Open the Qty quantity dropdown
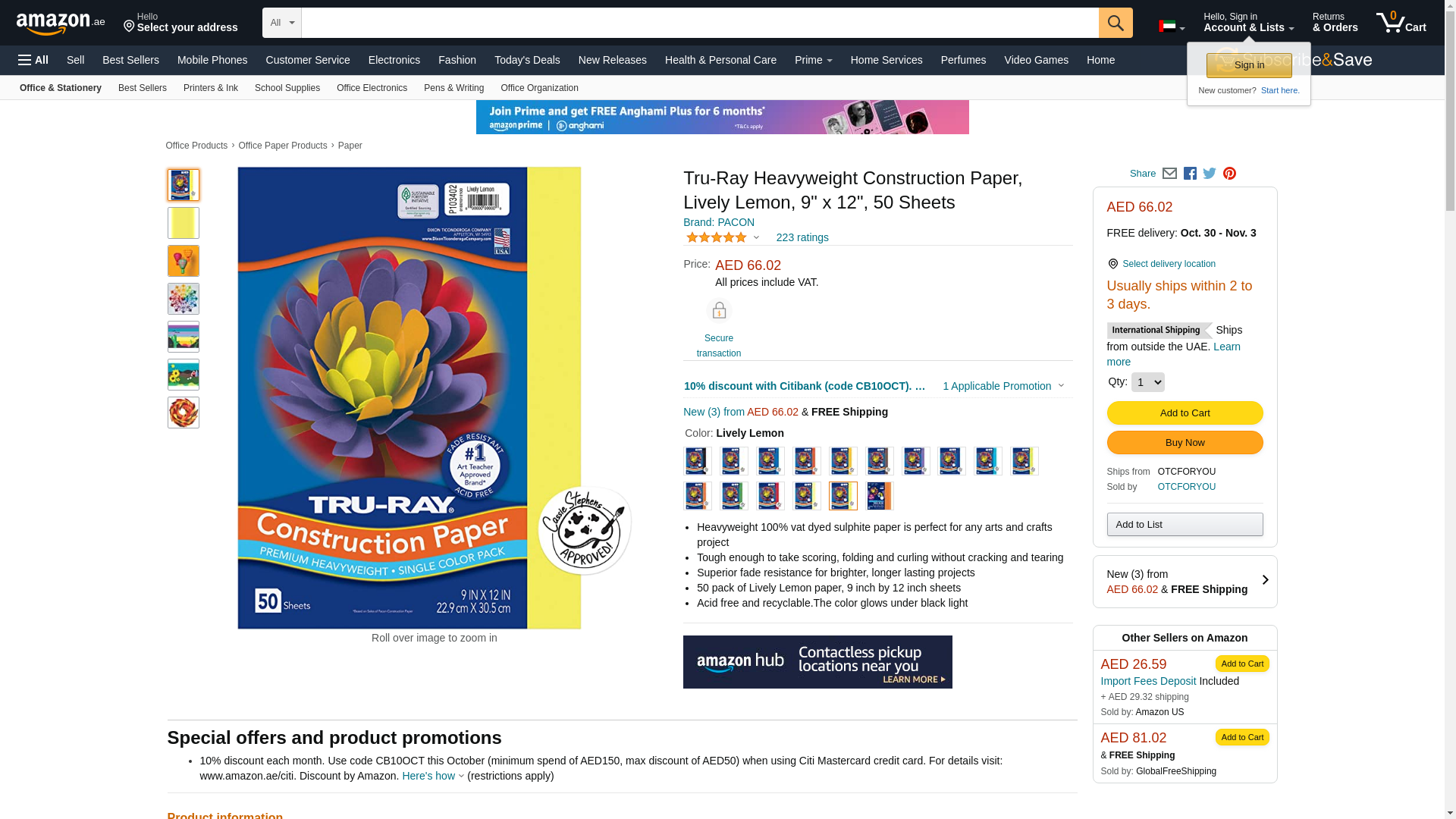The height and width of the screenshot is (819, 1456). [x=1147, y=382]
